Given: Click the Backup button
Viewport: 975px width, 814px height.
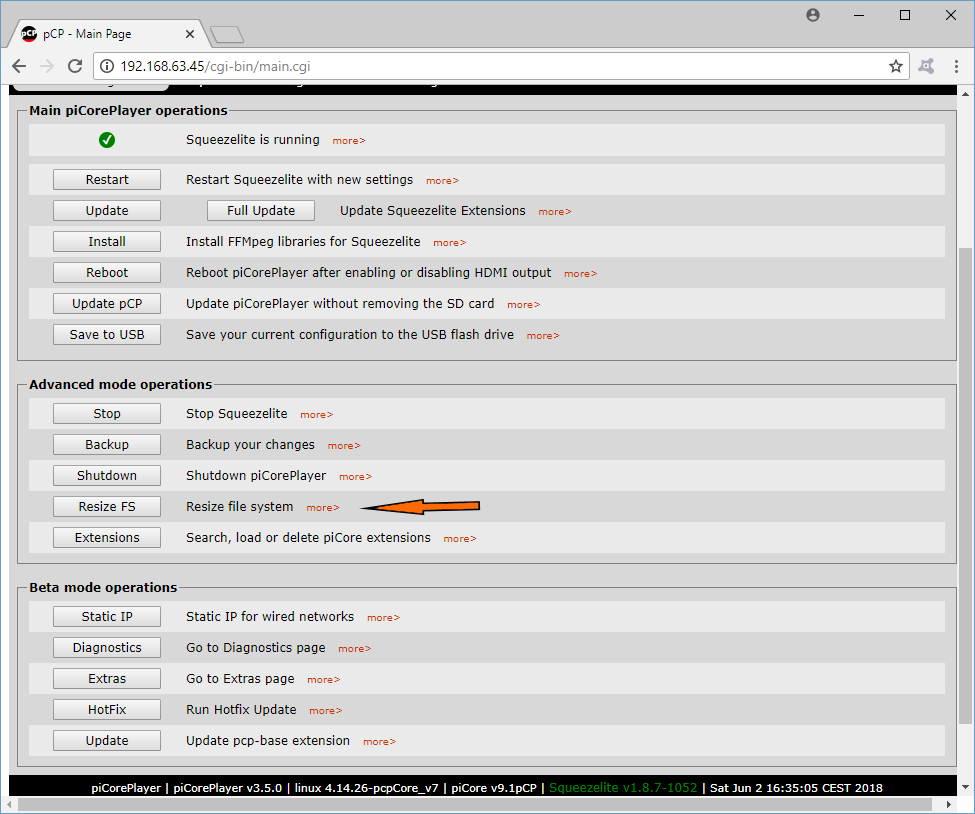Looking at the screenshot, I should (x=107, y=445).
